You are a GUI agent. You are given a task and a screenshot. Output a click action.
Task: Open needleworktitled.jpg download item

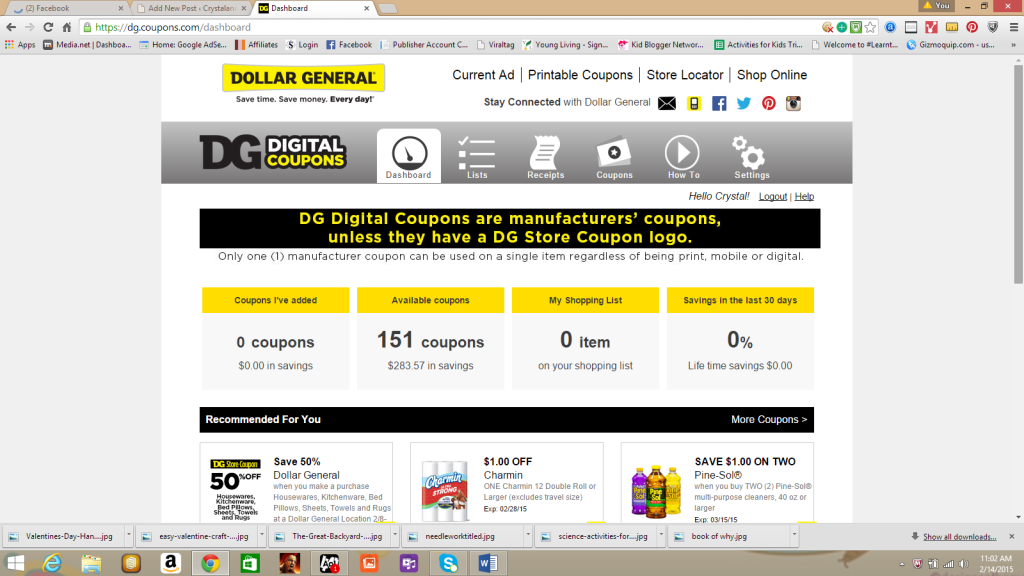pyautogui.click(x=463, y=536)
